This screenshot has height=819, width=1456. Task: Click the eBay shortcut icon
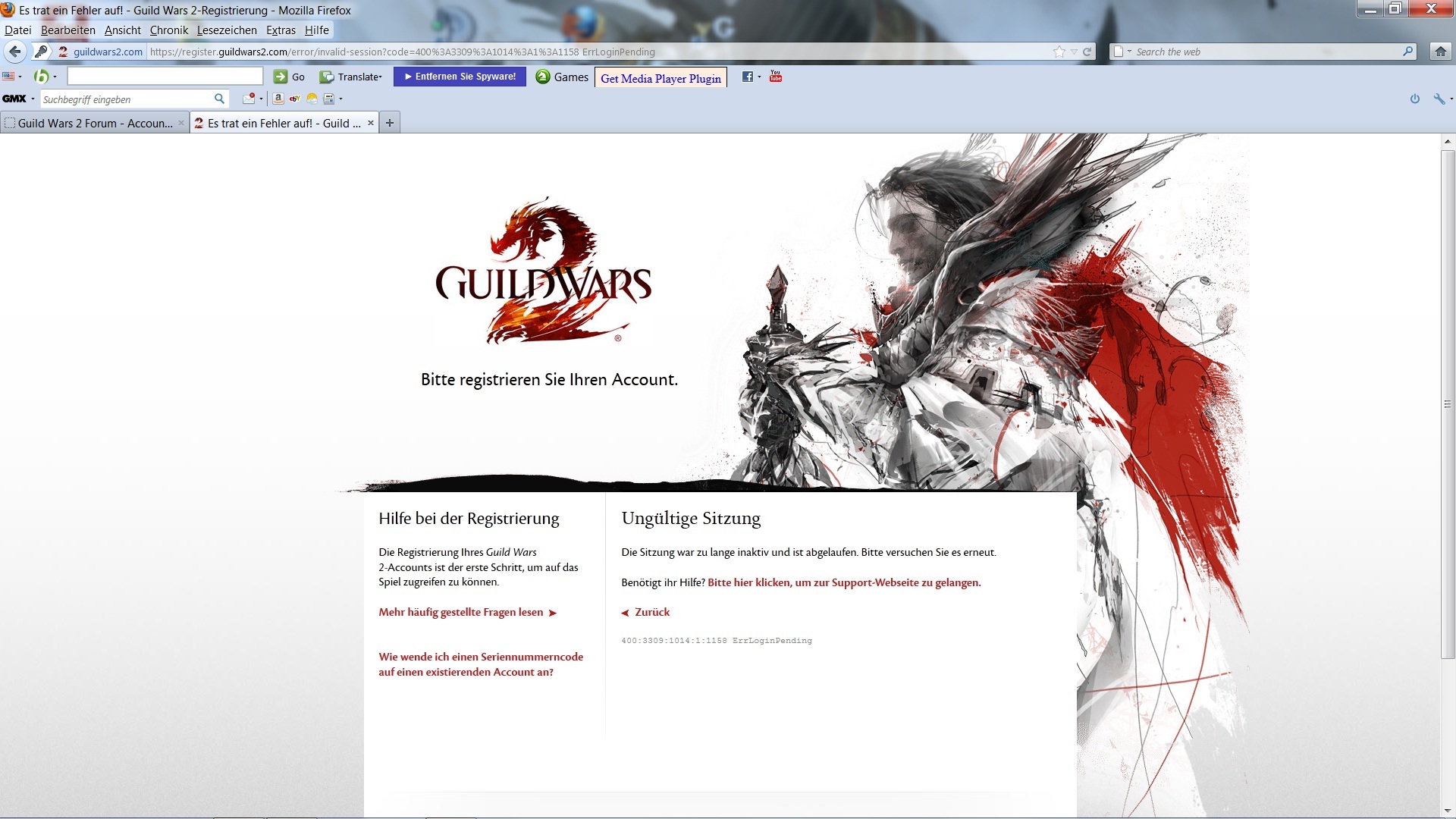(x=295, y=99)
